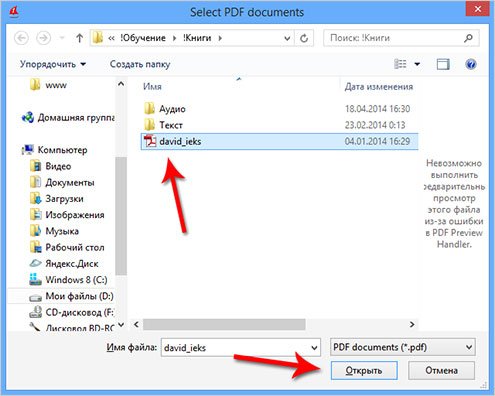This screenshot has width=495, height=396.
Task: Open Изображения in sidebar
Action: click(x=75, y=215)
